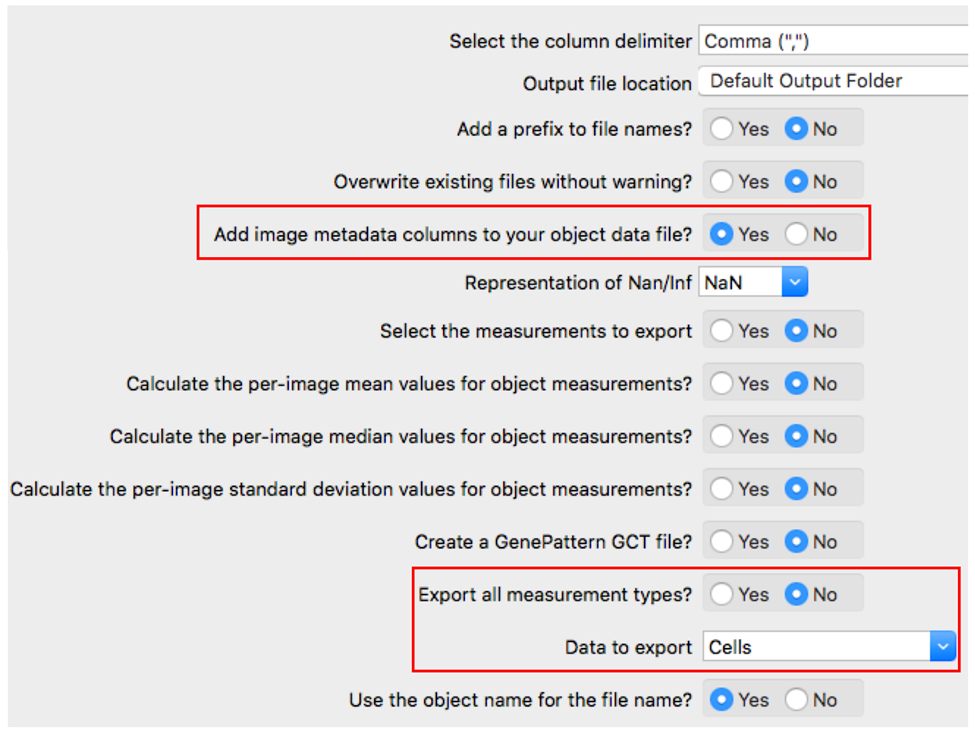975x732 pixels.
Task: Select Yes for Add a prefix to file names
Action: [x=722, y=129]
